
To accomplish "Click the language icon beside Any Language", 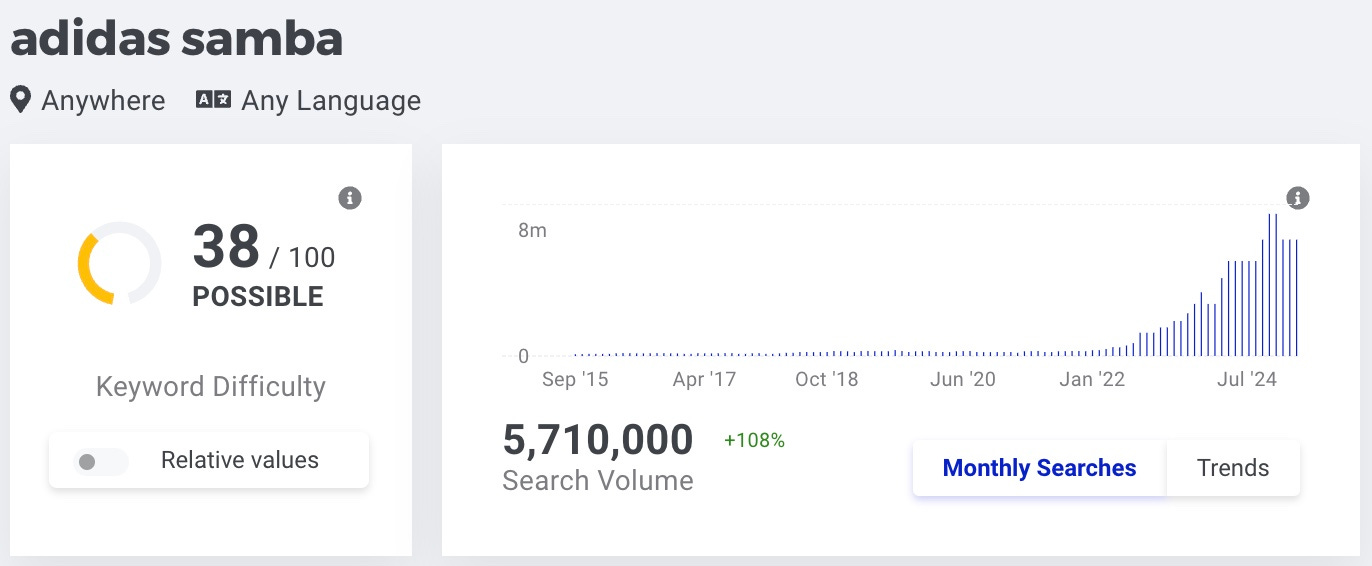I will pos(213,100).
